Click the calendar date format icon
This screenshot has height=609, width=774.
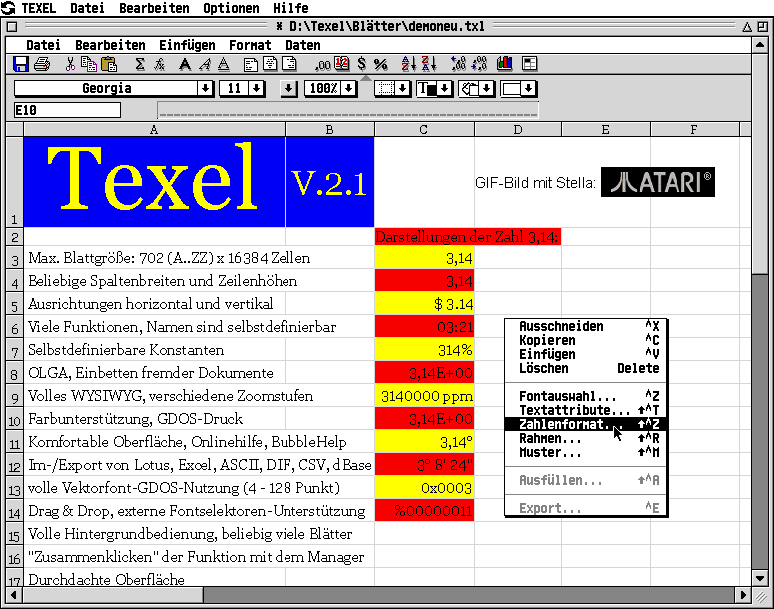(x=342, y=64)
